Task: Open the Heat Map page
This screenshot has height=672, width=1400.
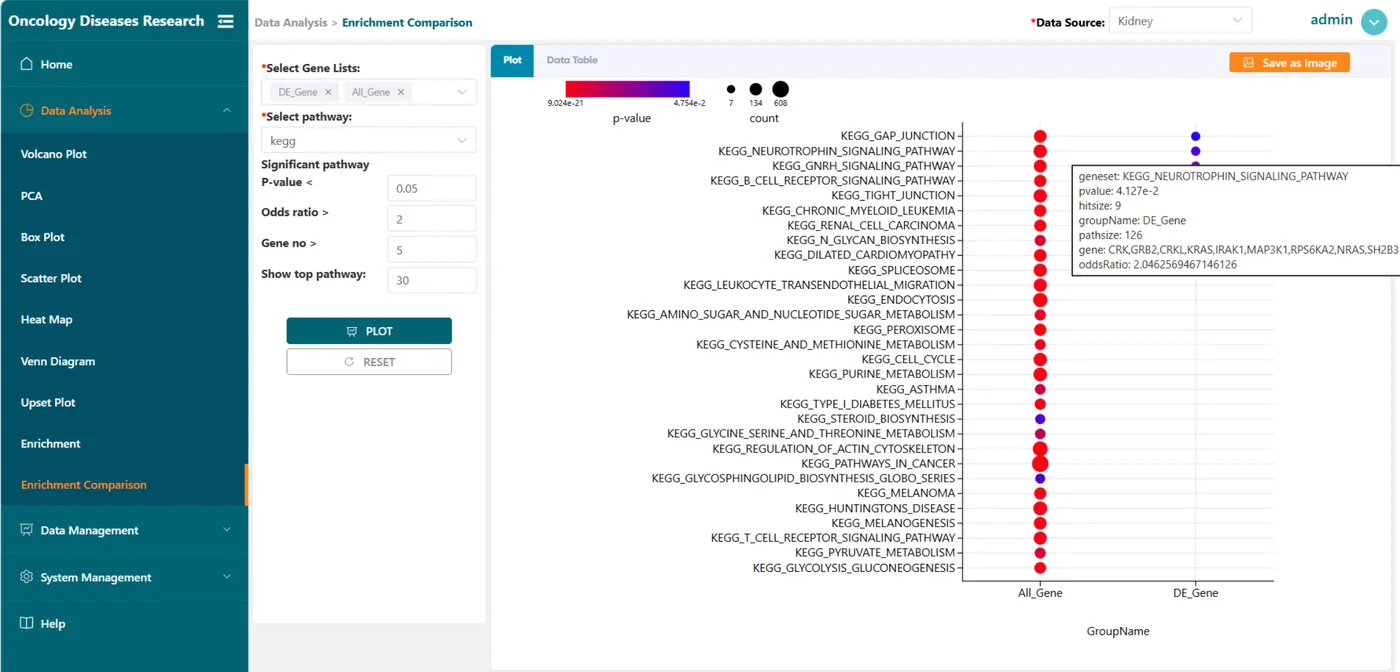Action: 47,319
